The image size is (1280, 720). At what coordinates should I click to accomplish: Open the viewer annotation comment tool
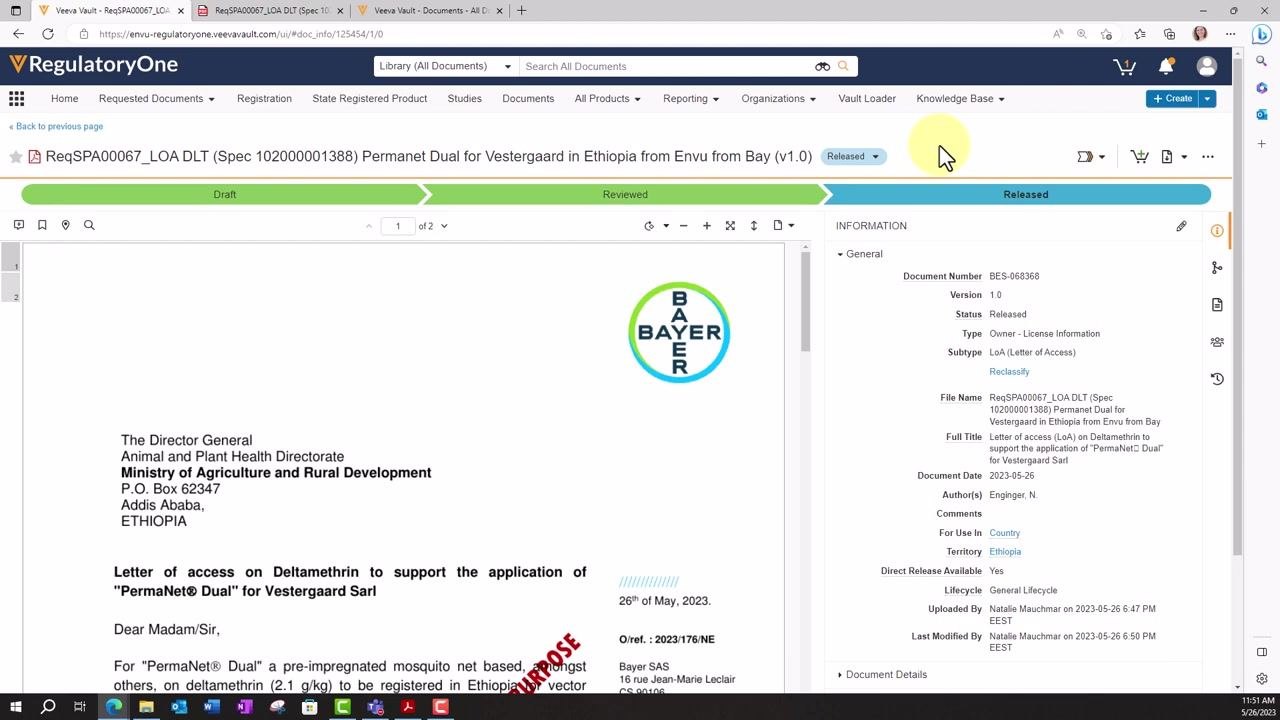[18, 225]
